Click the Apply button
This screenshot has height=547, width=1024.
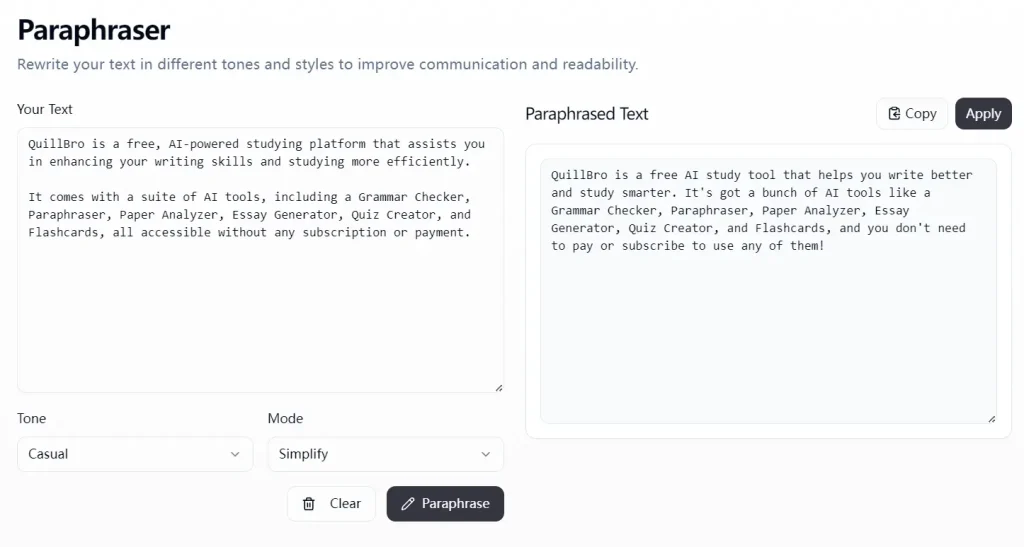983,114
